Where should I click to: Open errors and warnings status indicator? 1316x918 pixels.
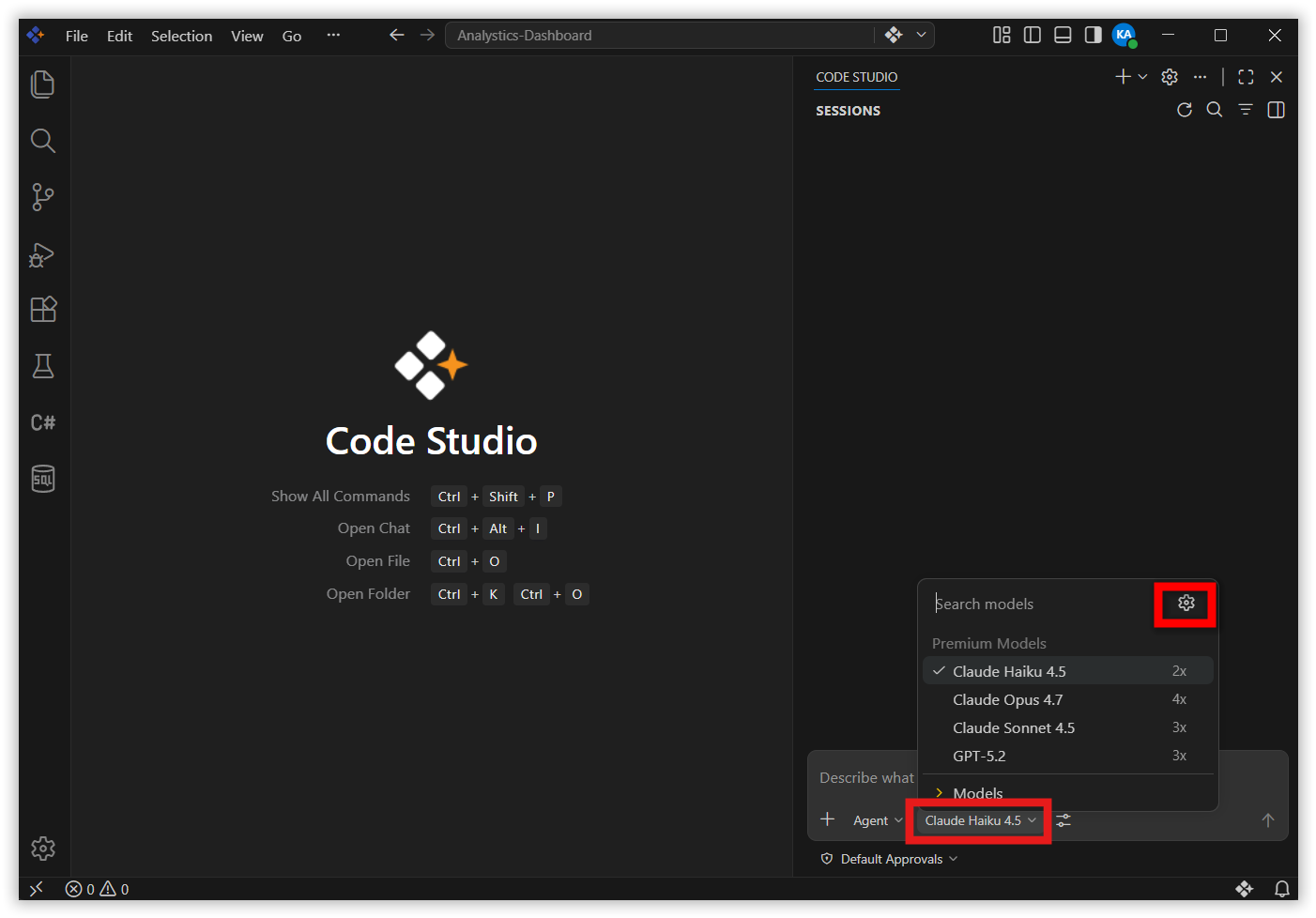(98, 889)
